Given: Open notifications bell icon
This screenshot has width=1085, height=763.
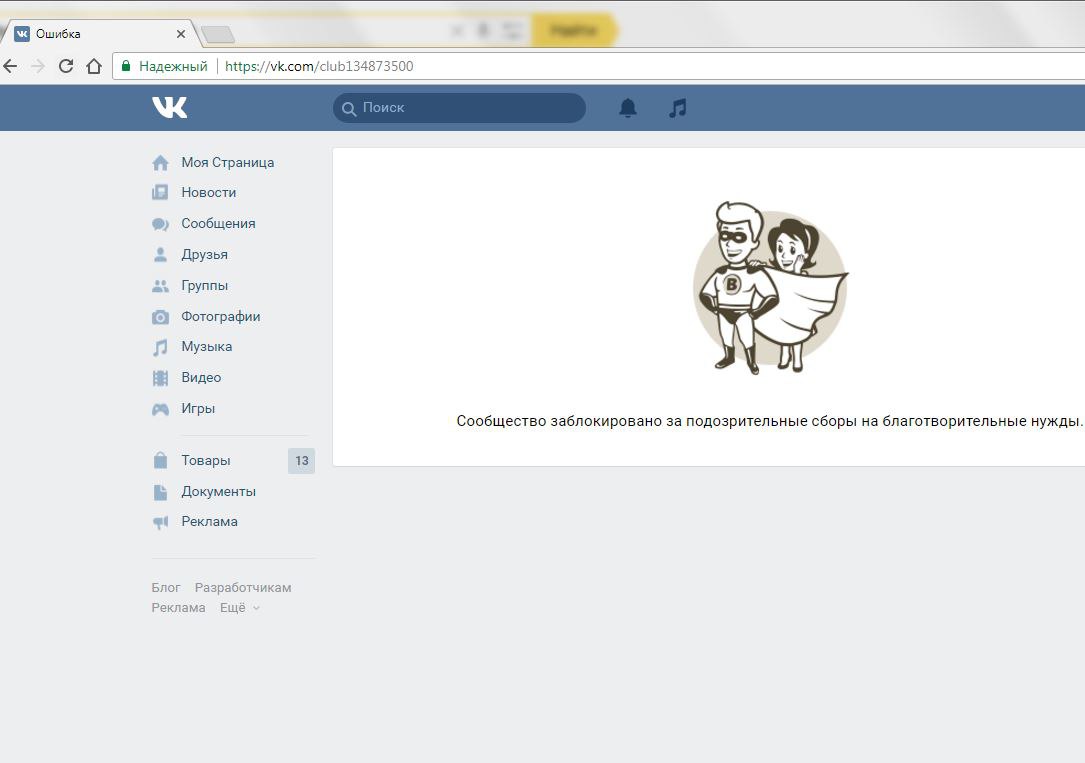Looking at the screenshot, I should [628, 108].
